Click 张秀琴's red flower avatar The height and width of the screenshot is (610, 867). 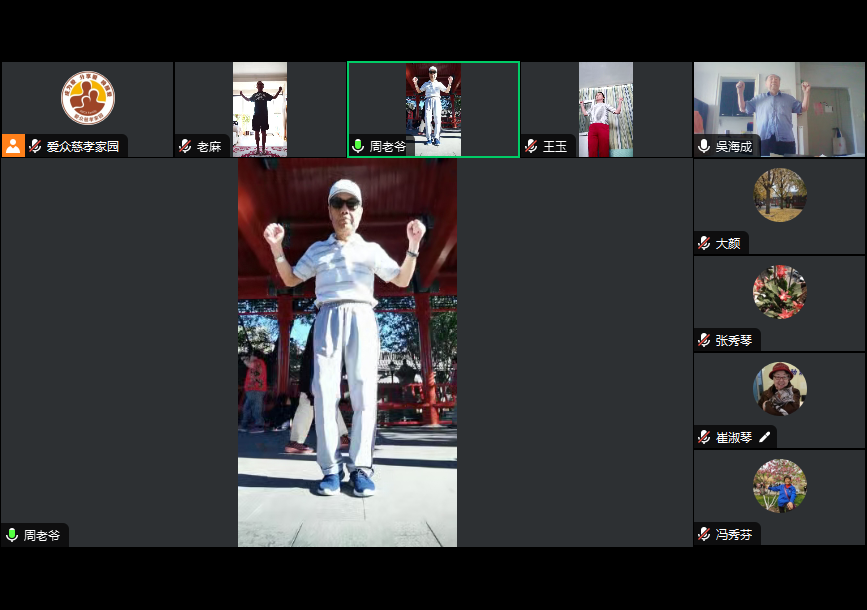point(779,291)
